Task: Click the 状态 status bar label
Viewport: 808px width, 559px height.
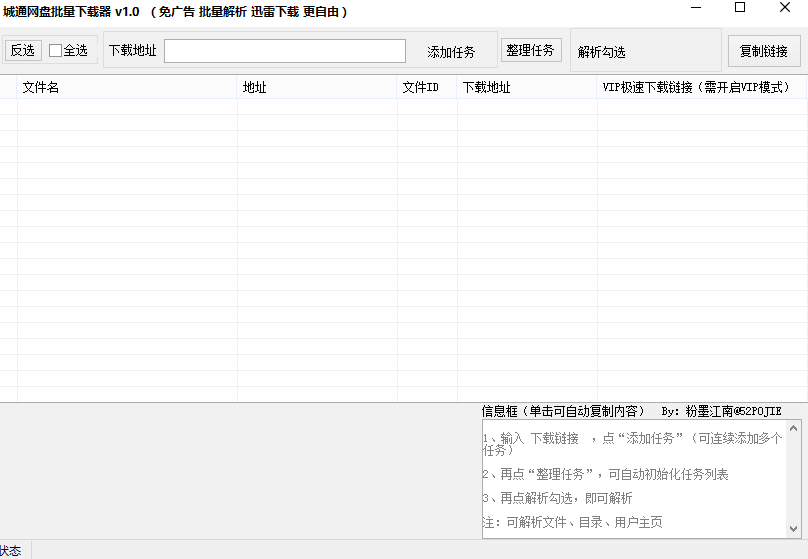Action: coord(10,551)
